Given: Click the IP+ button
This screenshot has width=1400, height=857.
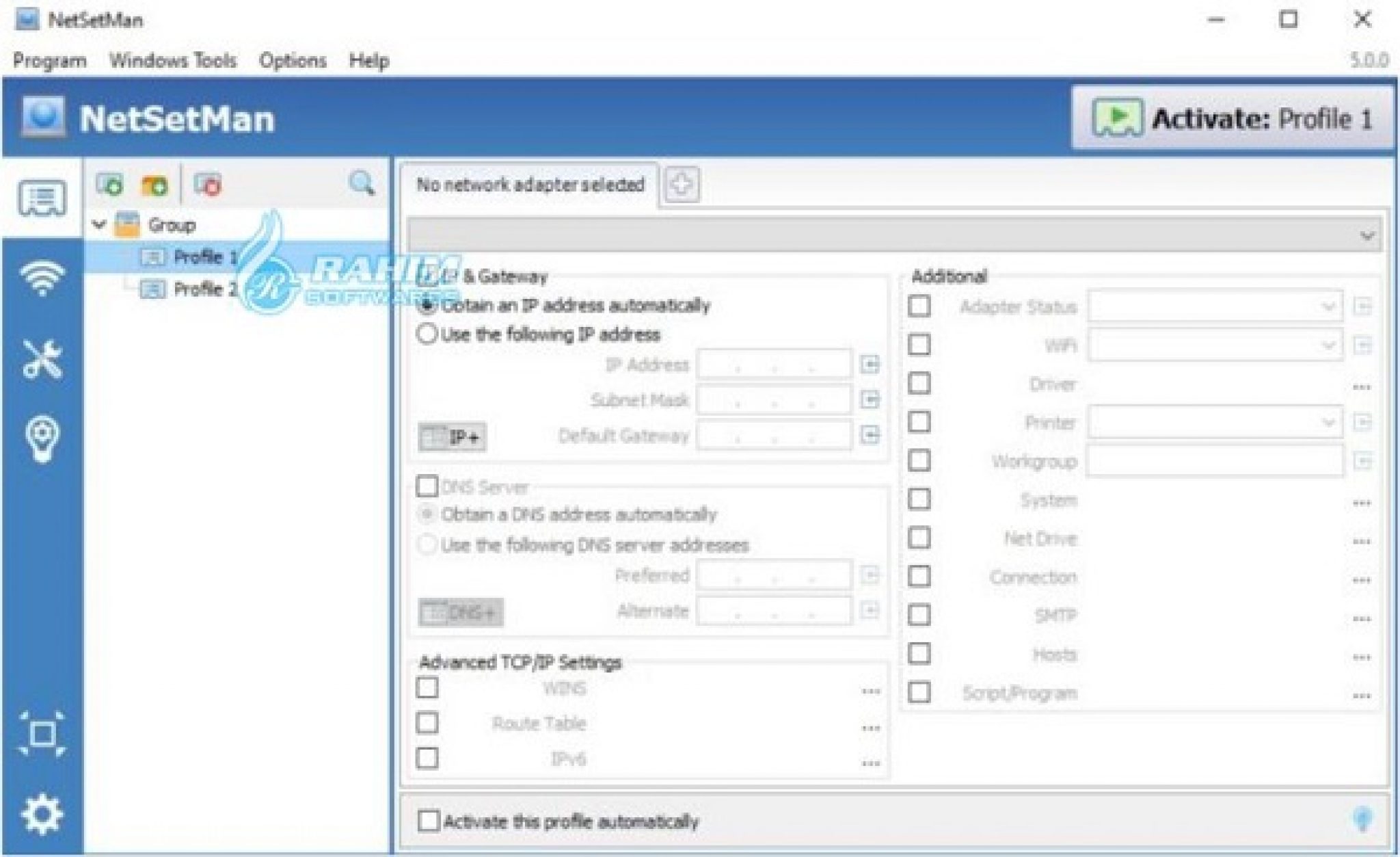Looking at the screenshot, I should pos(453,436).
